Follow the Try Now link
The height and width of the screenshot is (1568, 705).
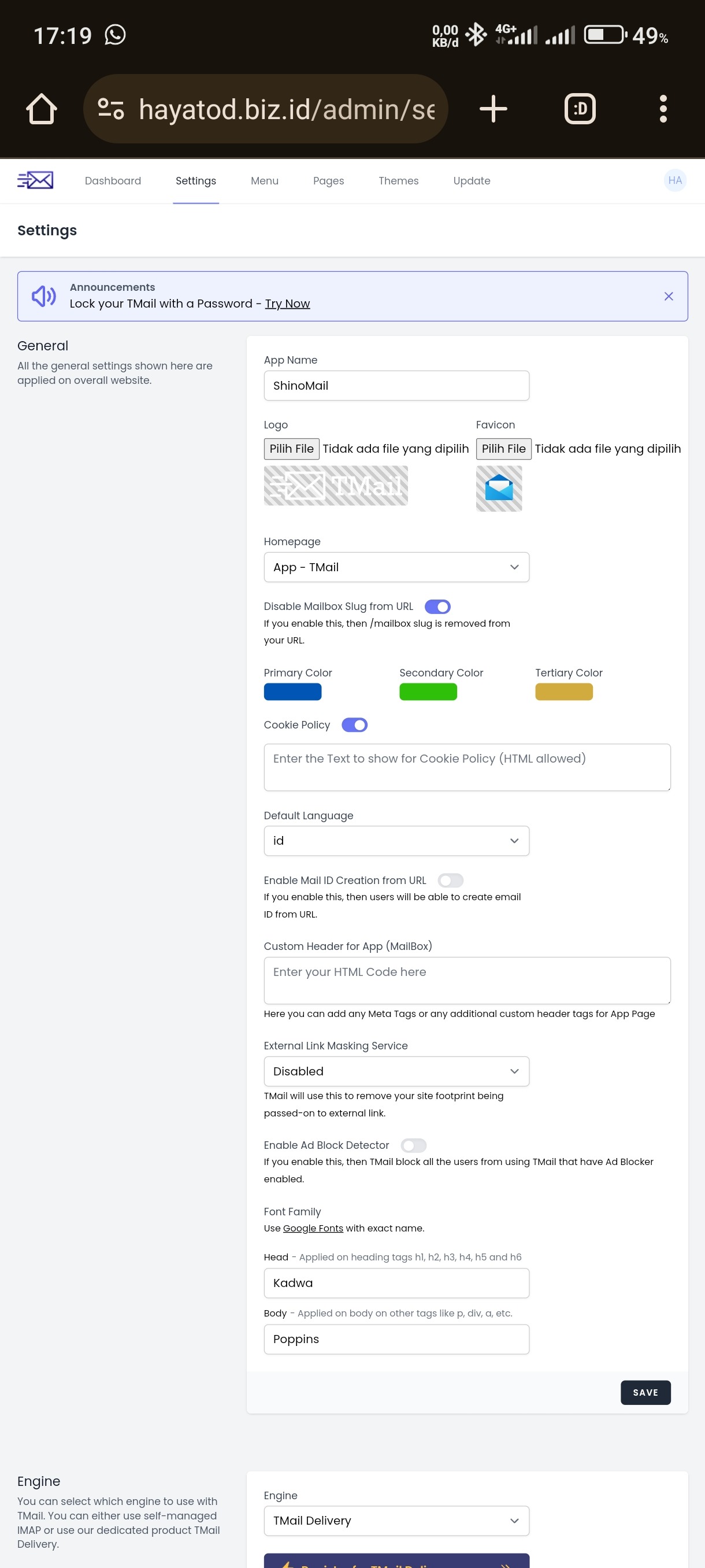[x=287, y=304]
